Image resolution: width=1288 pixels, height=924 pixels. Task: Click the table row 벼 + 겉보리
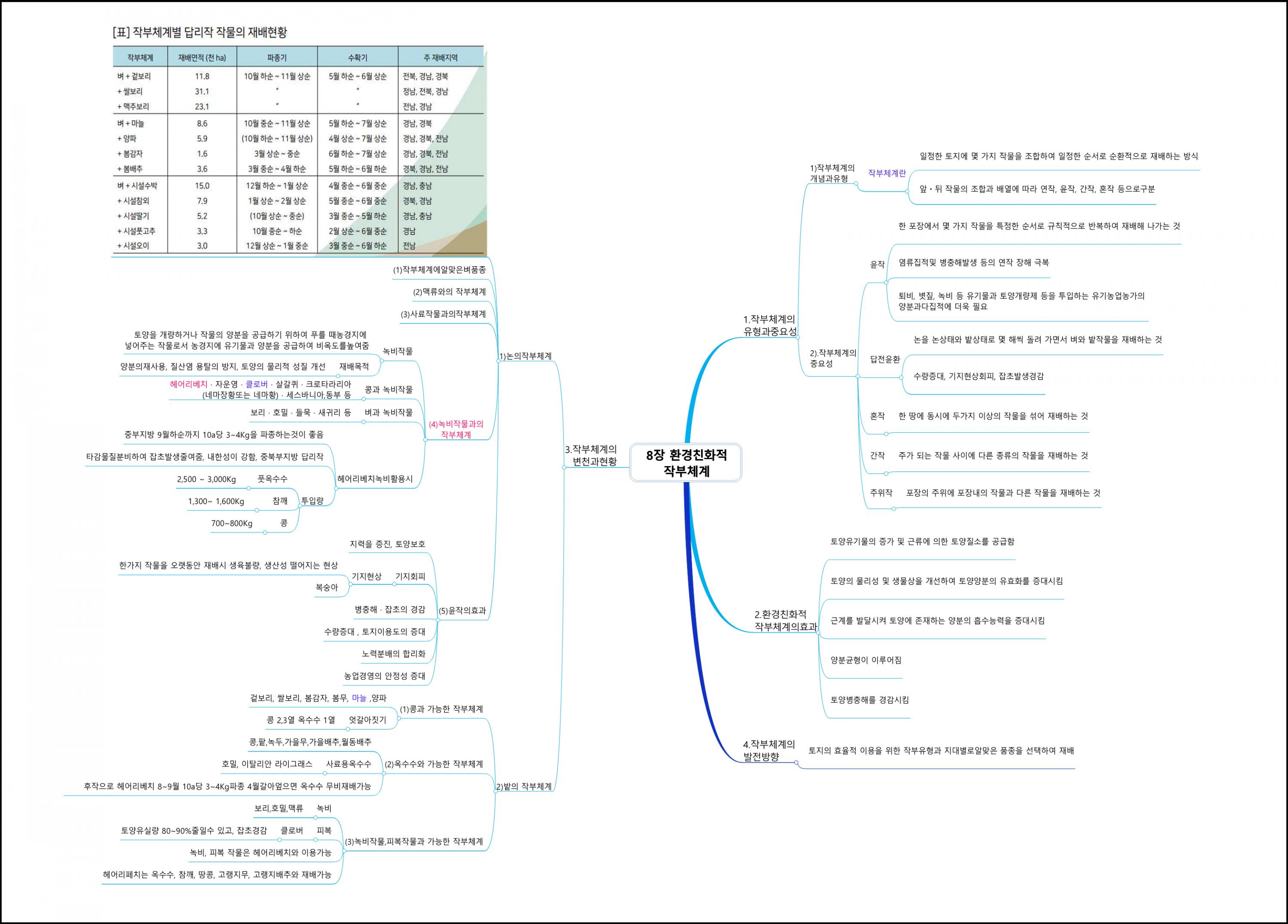tap(298, 76)
